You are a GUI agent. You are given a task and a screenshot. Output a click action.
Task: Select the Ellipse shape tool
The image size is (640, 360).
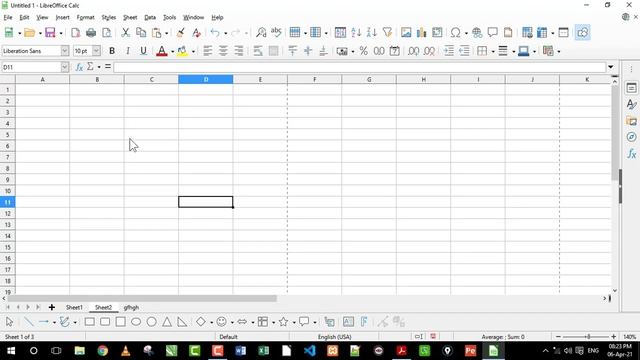pyautogui.click(x=136, y=322)
